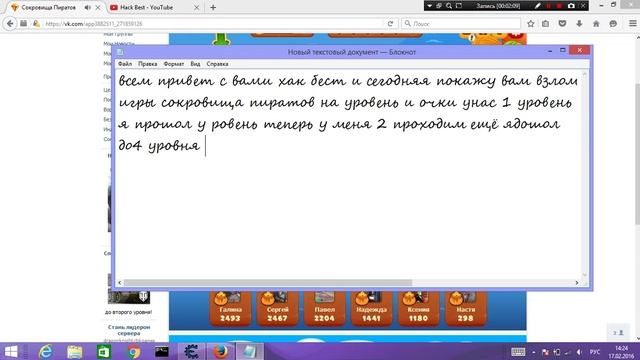Stop the screen recording
This screenshot has height=360, width=640.
[x=560, y=6]
